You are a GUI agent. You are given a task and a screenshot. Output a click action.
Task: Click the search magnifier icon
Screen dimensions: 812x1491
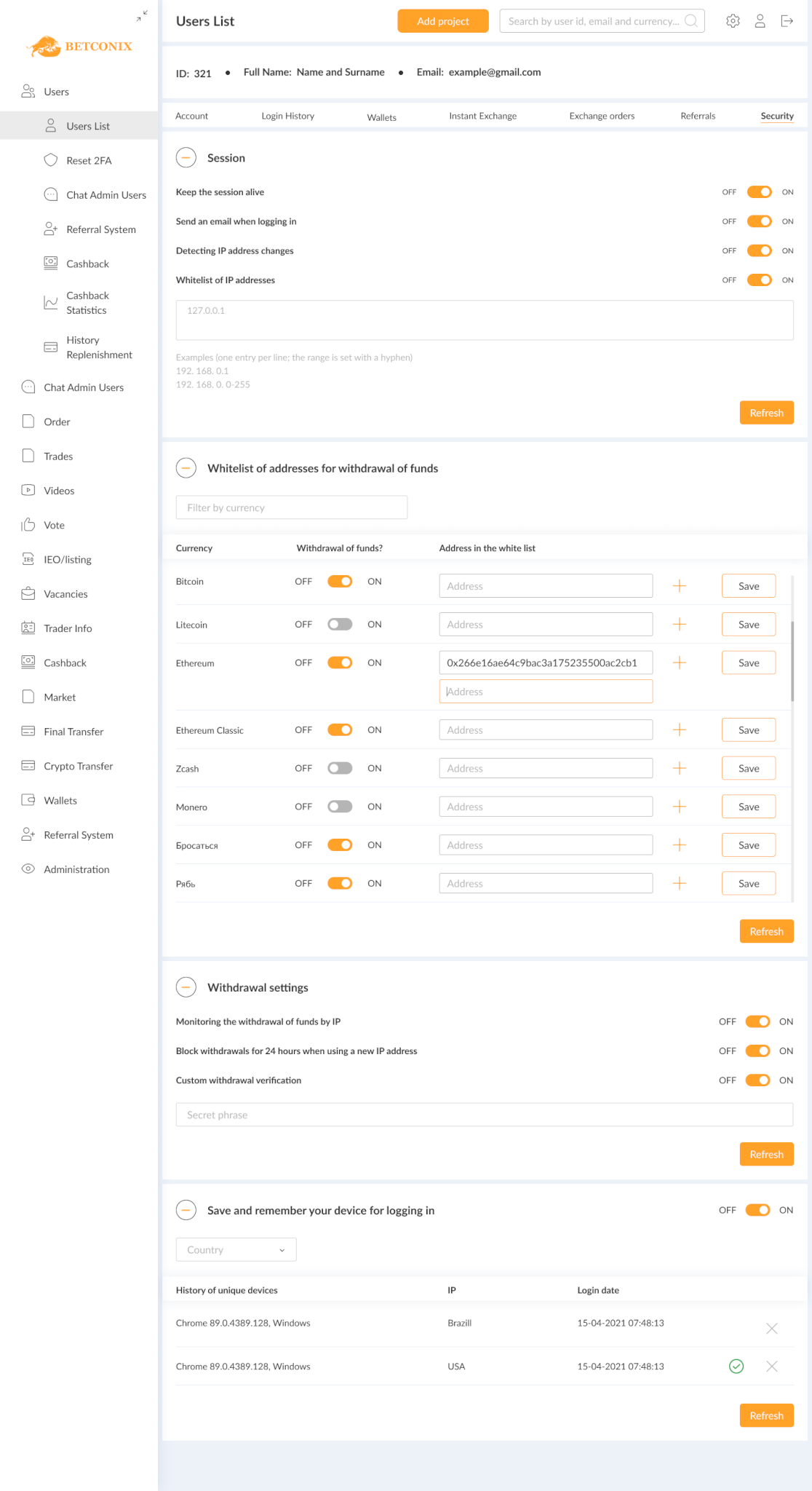[690, 21]
